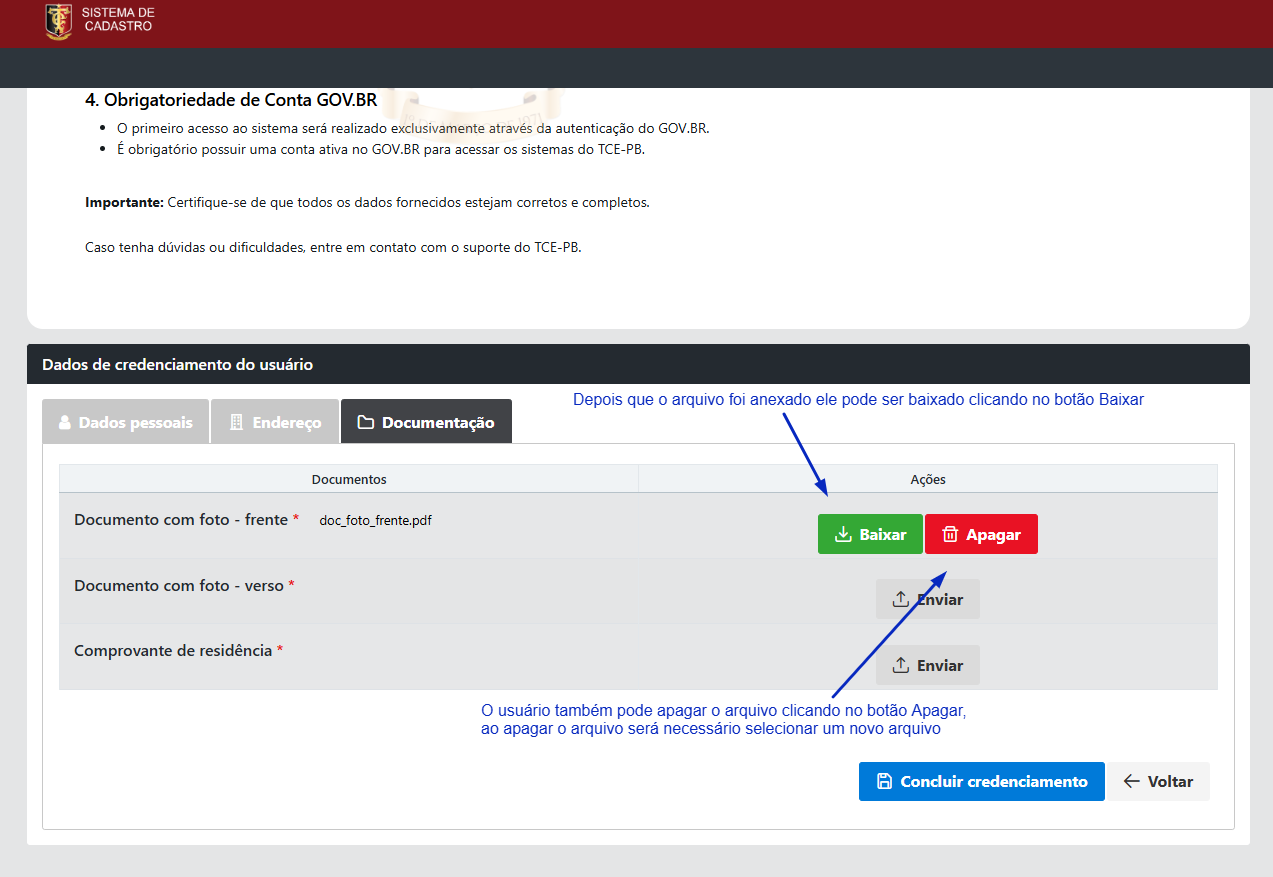
Task: Click upload icon in Comprovante de residência row
Action: (x=901, y=665)
